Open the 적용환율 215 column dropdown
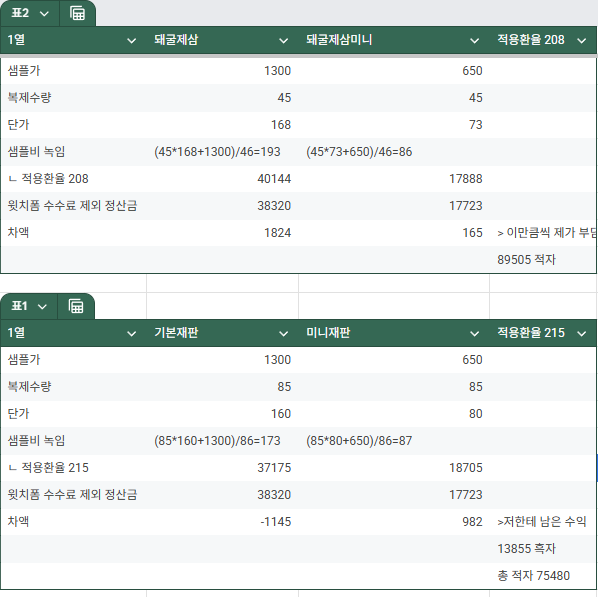 tap(582, 334)
